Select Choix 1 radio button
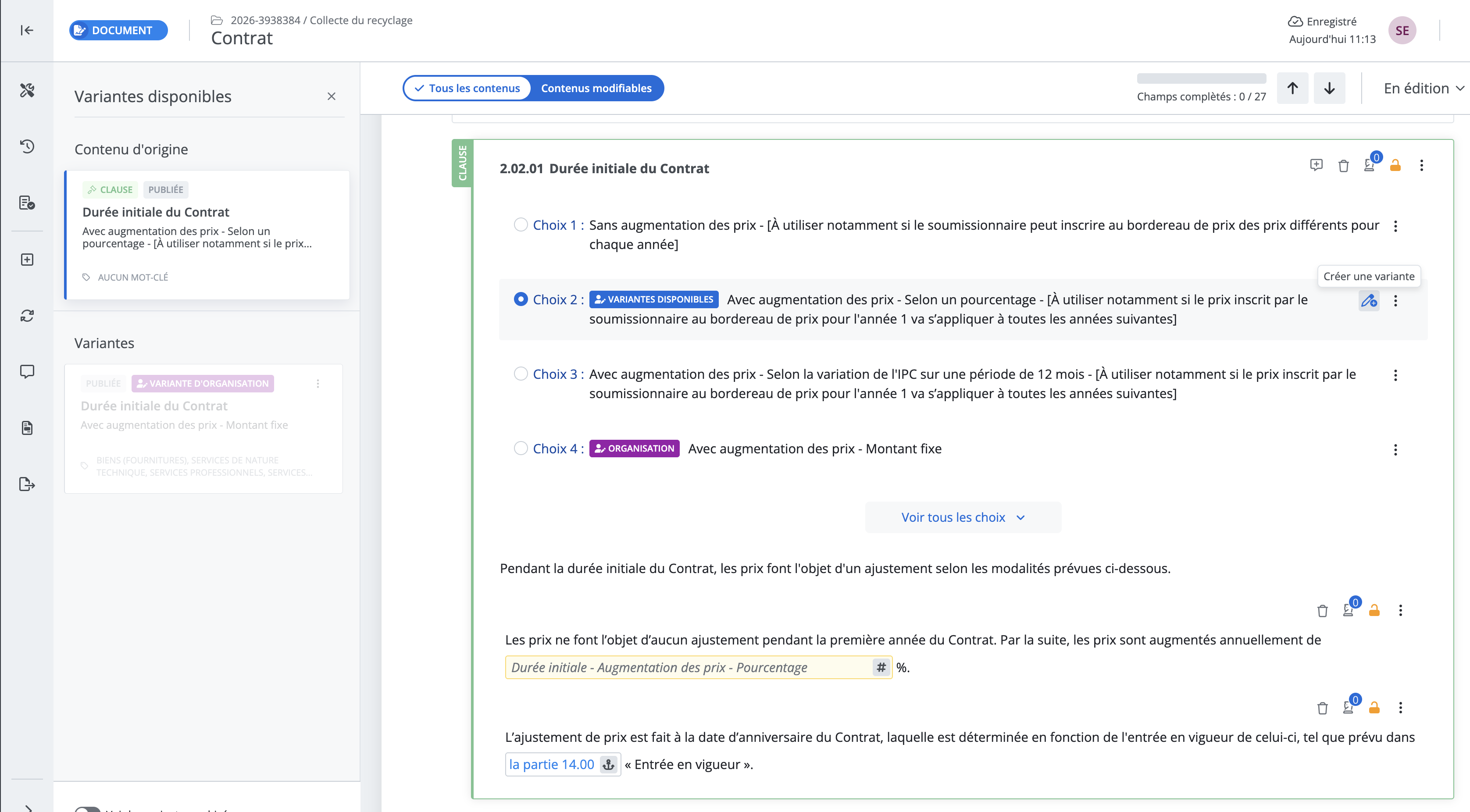 click(521, 225)
